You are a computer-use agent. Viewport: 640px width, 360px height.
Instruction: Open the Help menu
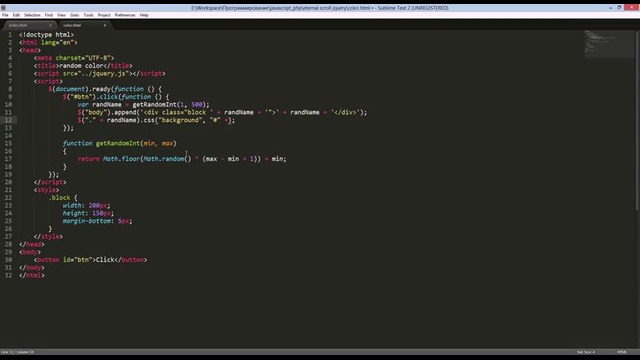tap(144, 15)
